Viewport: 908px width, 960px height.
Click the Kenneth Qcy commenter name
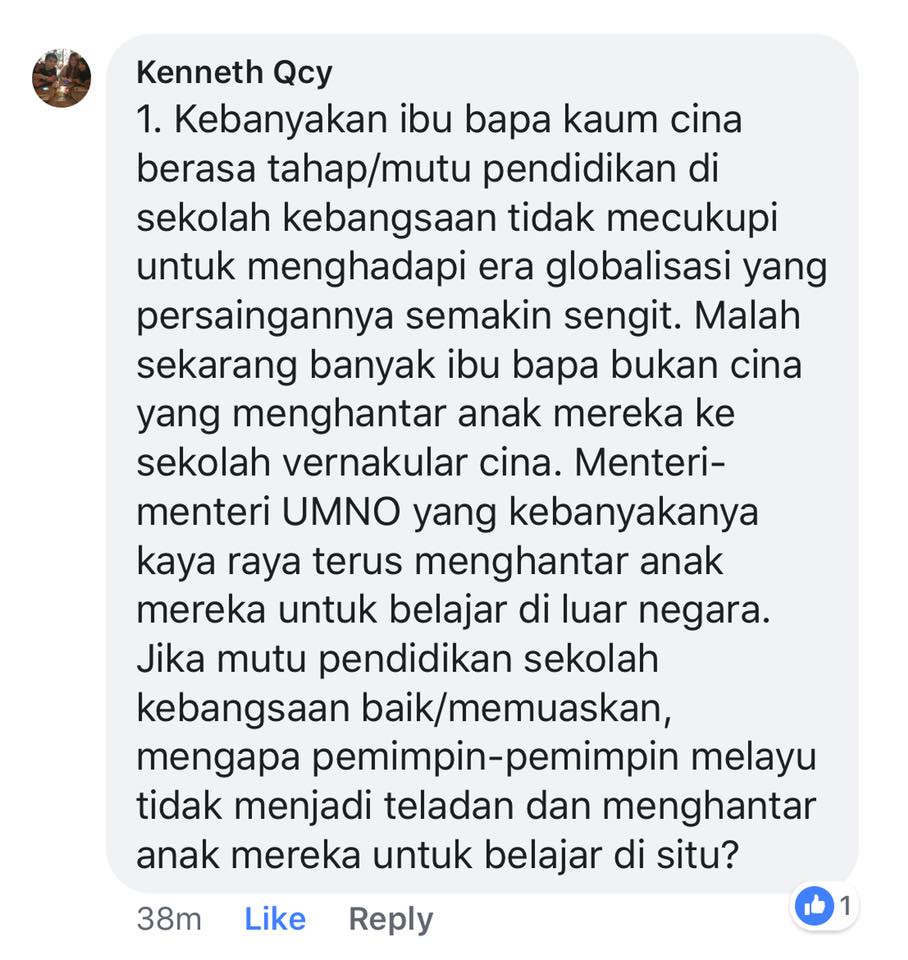point(234,73)
